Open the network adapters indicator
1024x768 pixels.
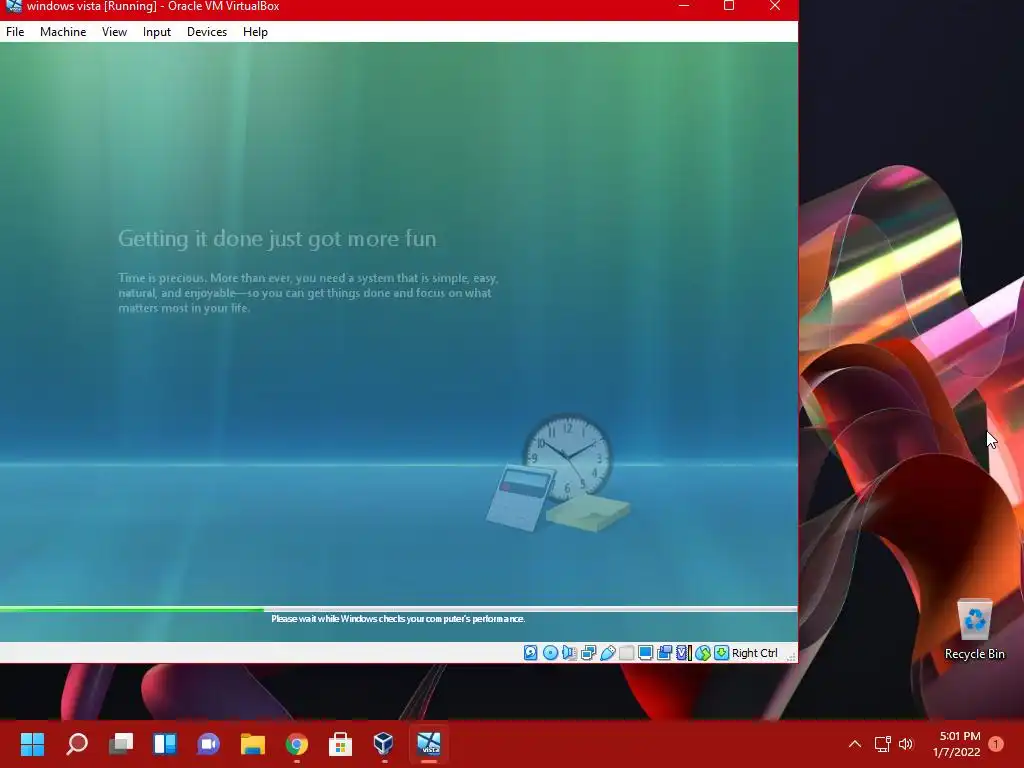[x=588, y=652]
